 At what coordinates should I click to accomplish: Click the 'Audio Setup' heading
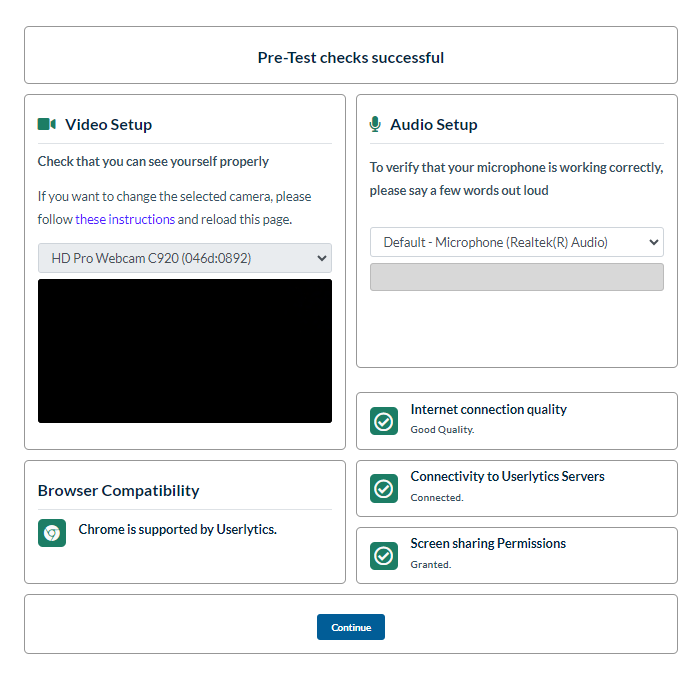pos(433,125)
